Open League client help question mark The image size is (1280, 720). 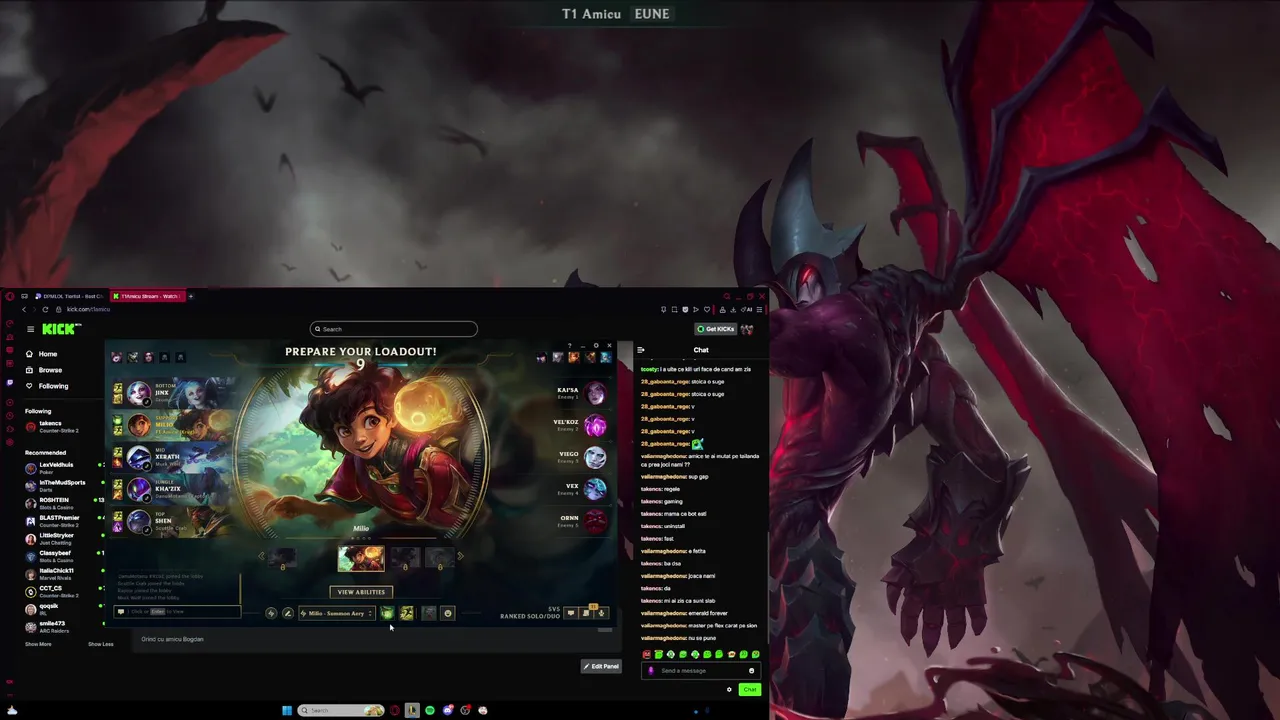click(x=570, y=346)
